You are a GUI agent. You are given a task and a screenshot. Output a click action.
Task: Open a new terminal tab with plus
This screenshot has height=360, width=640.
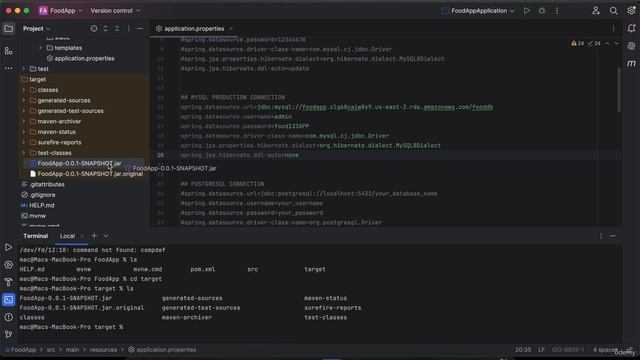[94, 236]
